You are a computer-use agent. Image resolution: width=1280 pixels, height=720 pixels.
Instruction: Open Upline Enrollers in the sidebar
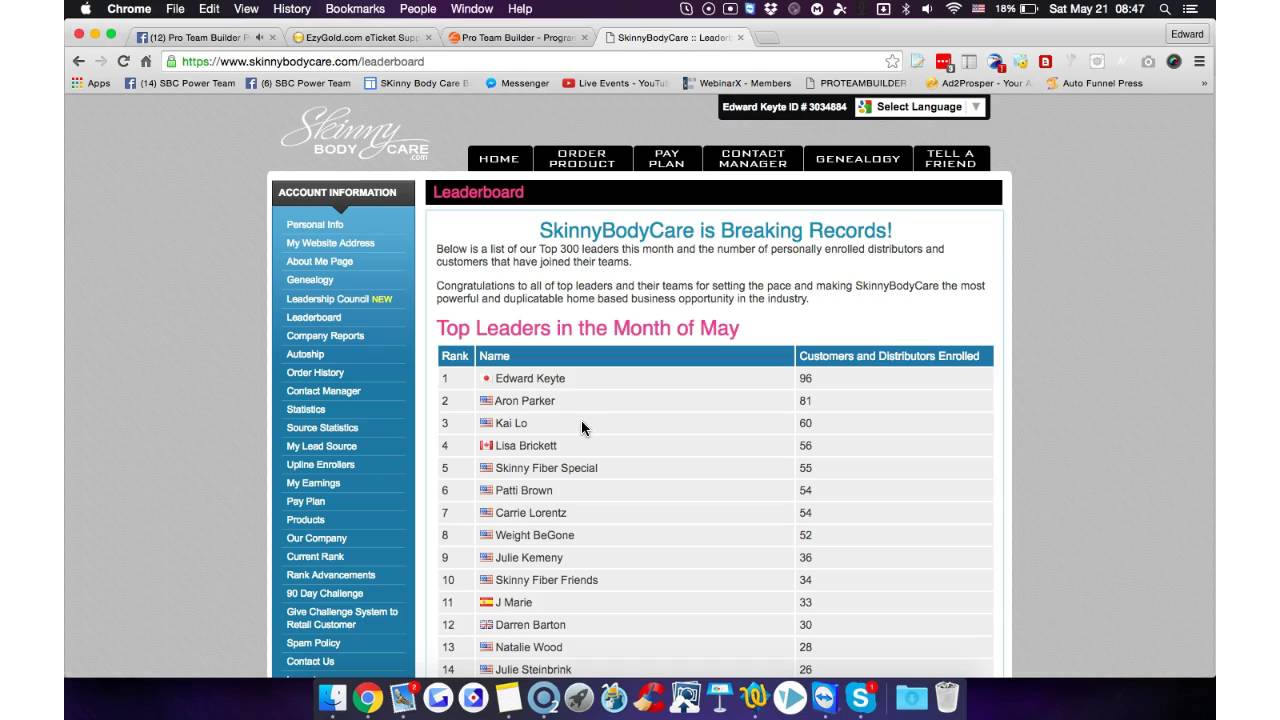click(321, 465)
